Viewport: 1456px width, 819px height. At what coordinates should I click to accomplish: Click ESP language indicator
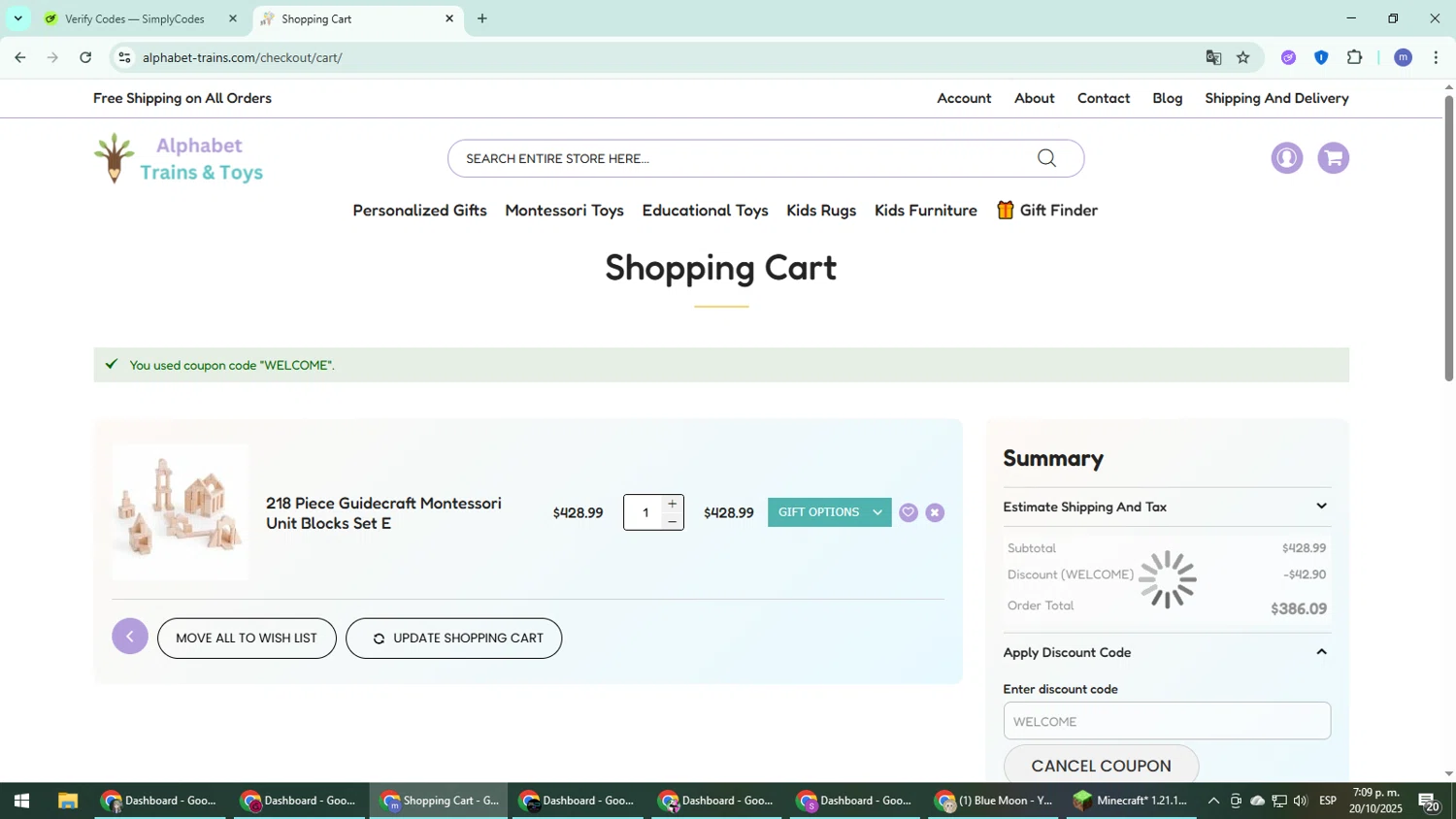tap(1328, 801)
